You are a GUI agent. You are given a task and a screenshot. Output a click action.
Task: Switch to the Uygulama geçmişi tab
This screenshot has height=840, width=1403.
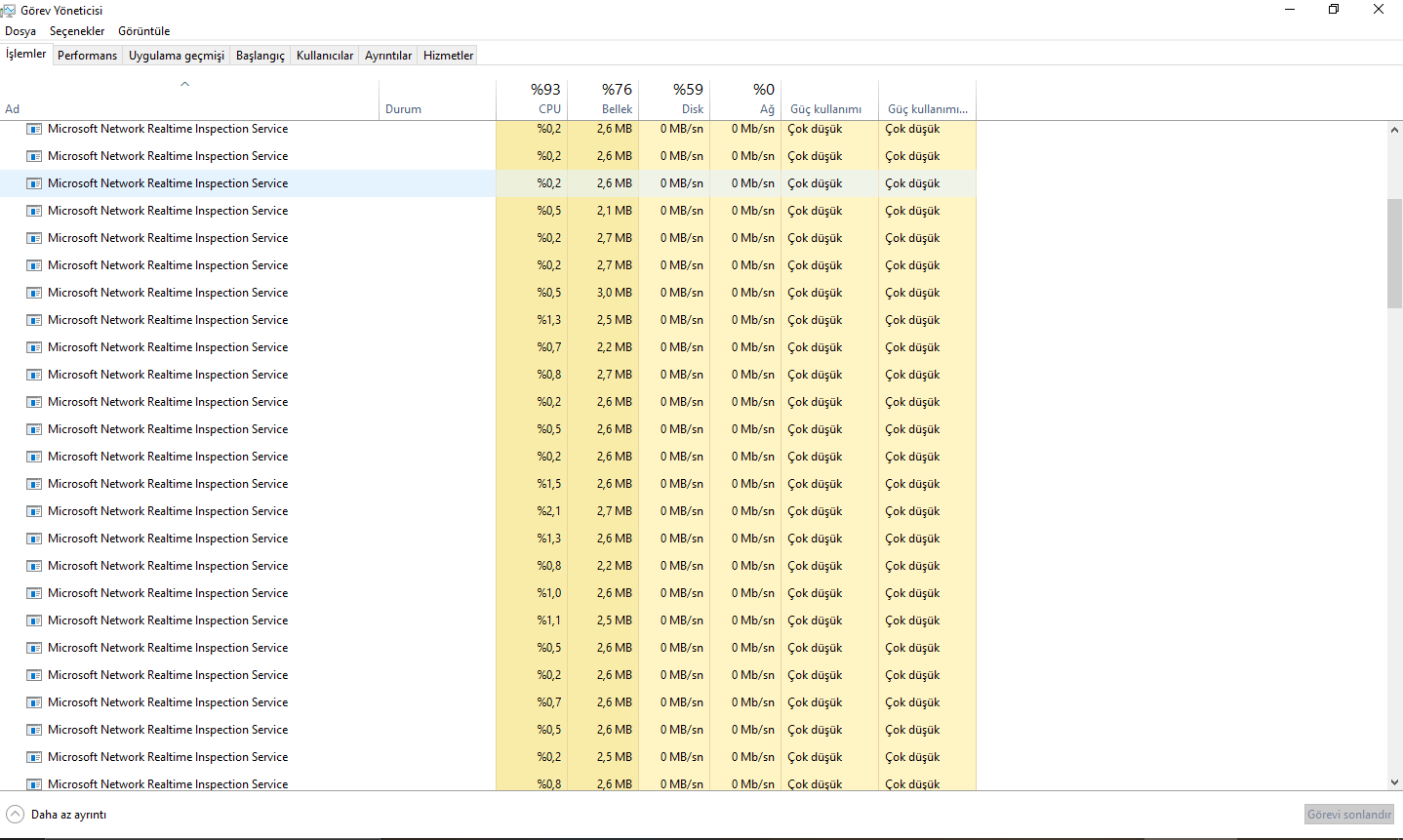(177, 56)
